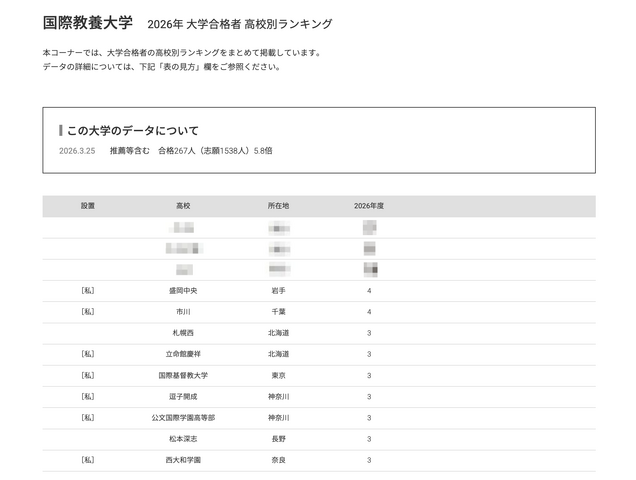
Task: Click the 岩手 location cell
Action: (279, 291)
